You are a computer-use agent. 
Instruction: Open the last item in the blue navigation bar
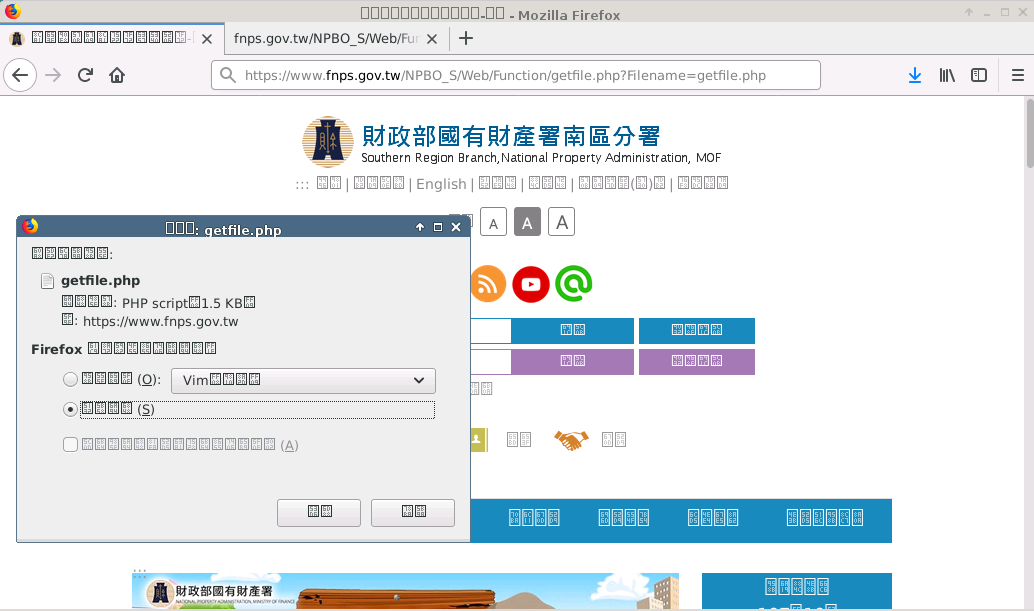click(824, 518)
